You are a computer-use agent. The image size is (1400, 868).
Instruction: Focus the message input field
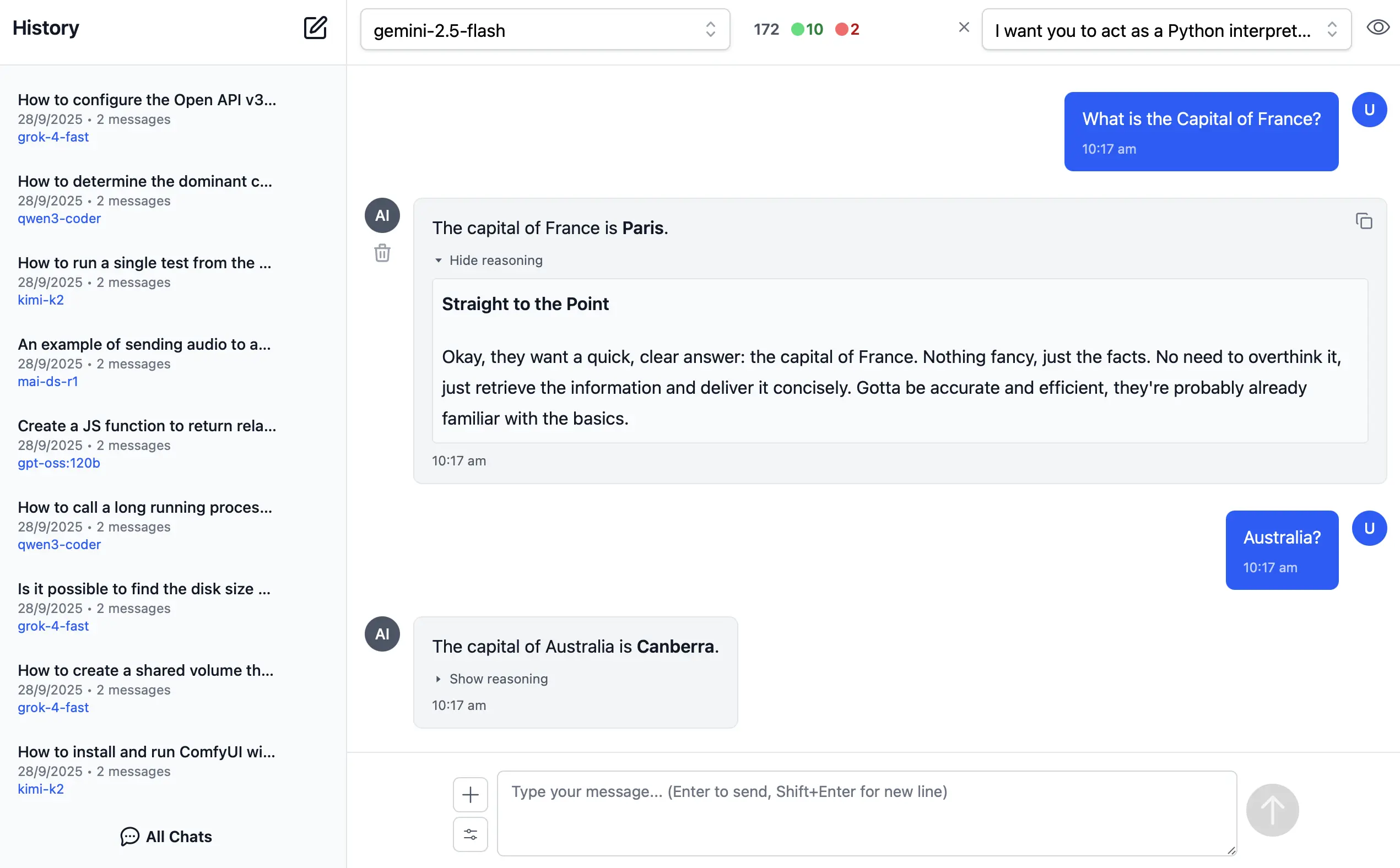click(x=866, y=812)
